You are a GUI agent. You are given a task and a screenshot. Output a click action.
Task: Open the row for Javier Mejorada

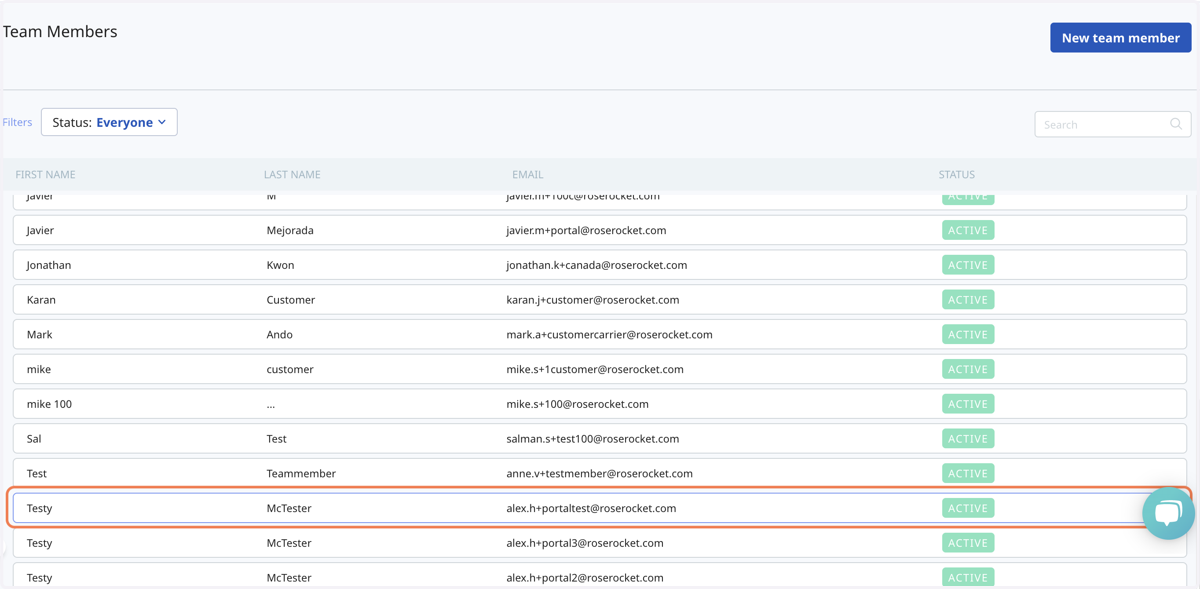[600, 230]
